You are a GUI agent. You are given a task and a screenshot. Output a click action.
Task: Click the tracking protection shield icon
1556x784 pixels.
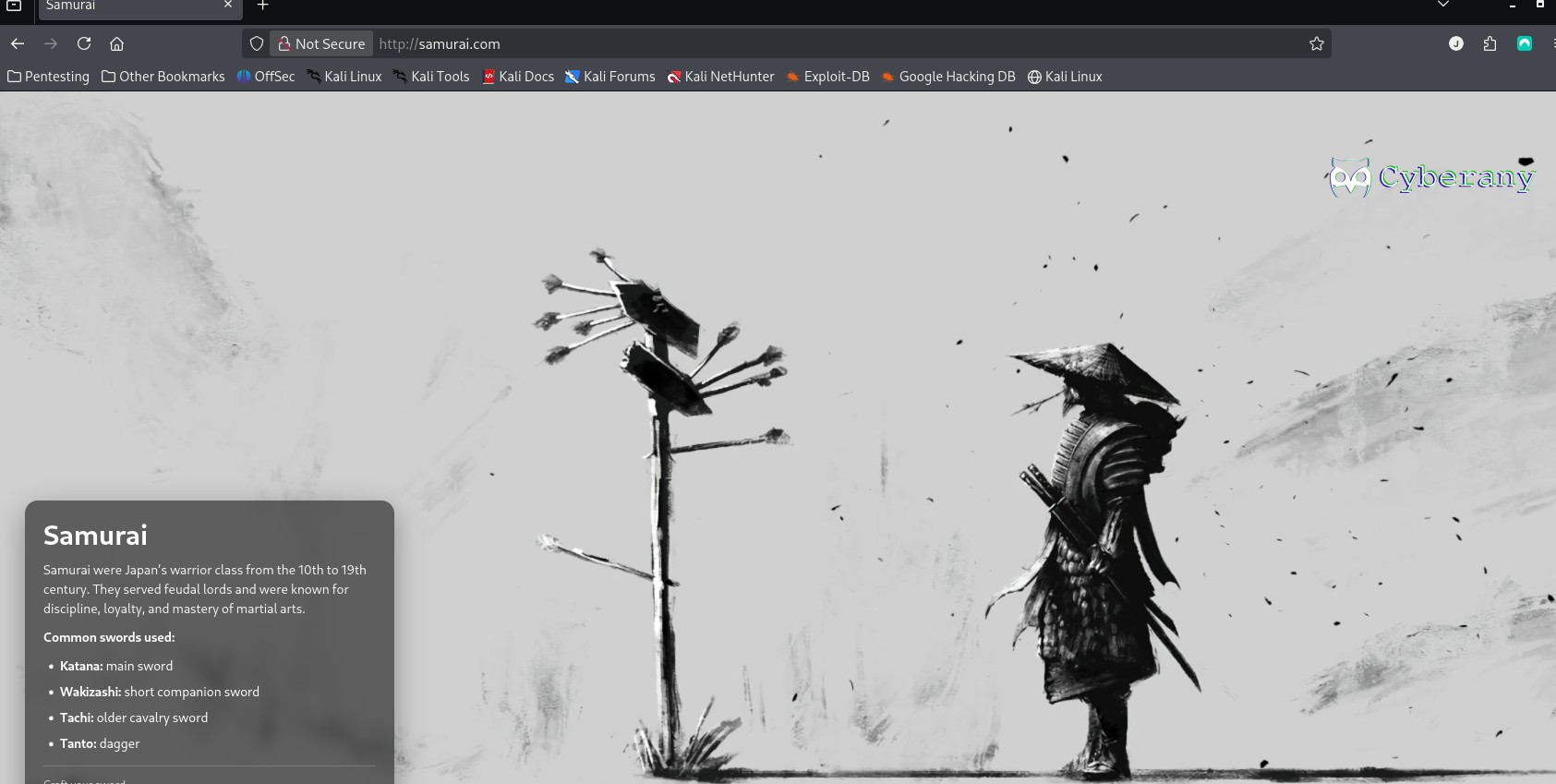coord(257,43)
